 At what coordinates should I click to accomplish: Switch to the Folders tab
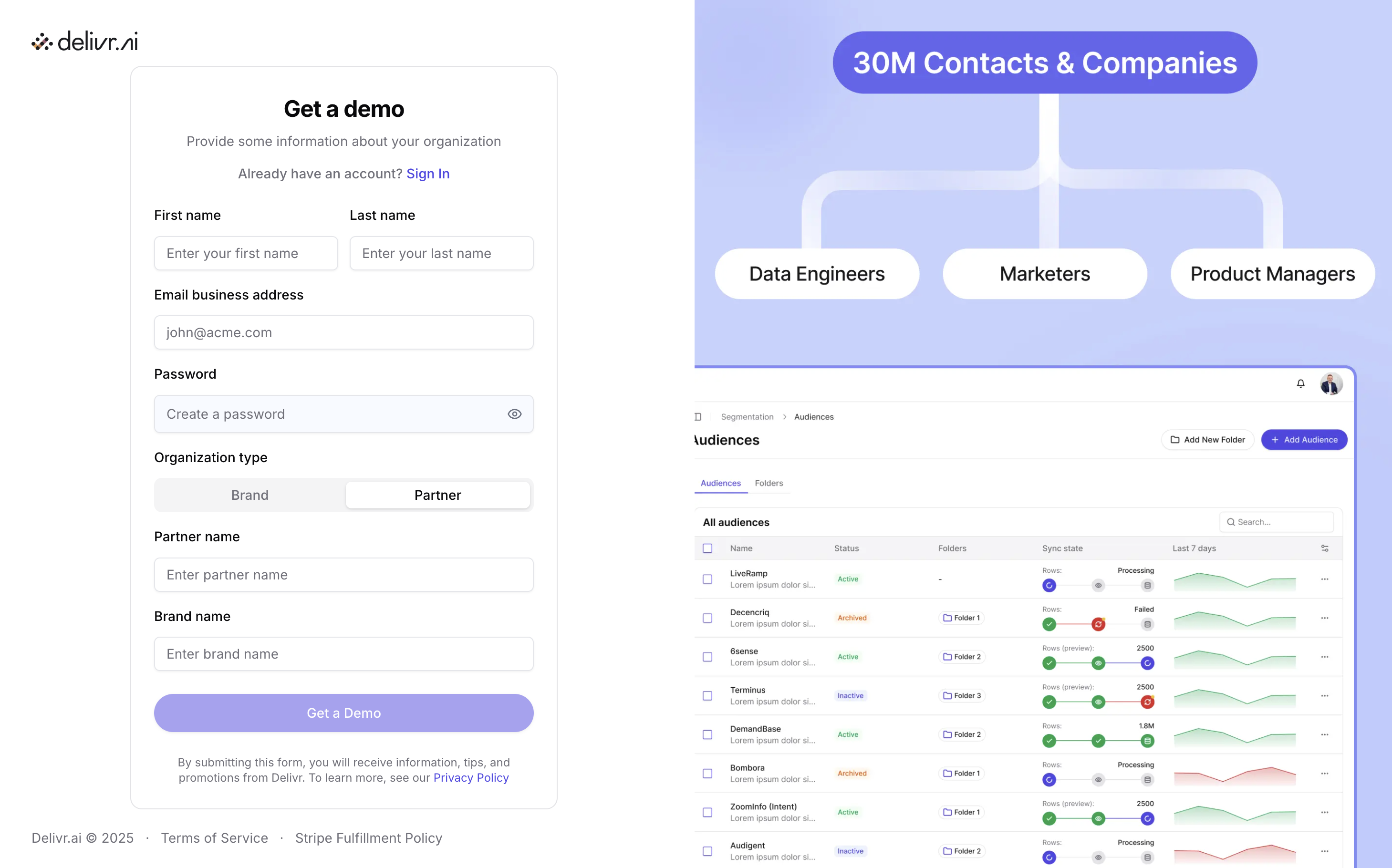[769, 483]
